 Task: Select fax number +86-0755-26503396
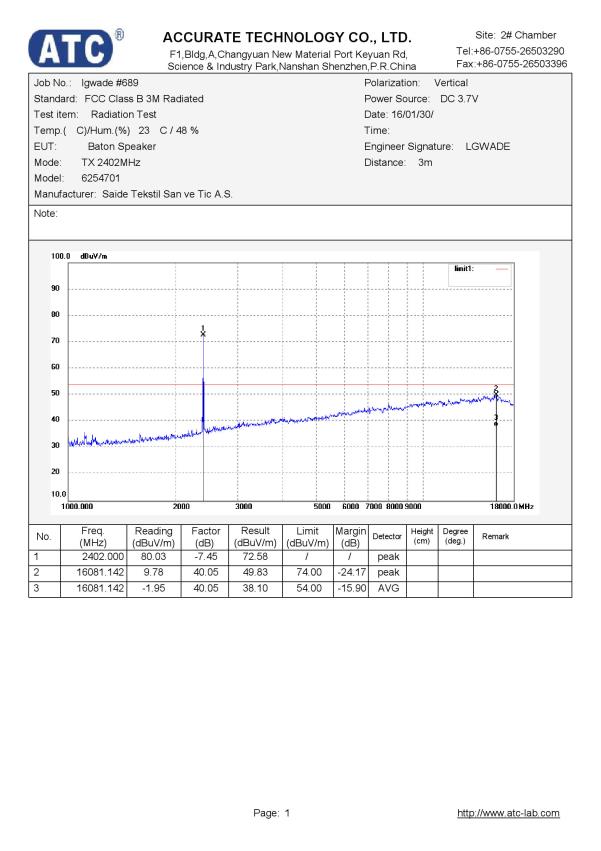point(521,63)
